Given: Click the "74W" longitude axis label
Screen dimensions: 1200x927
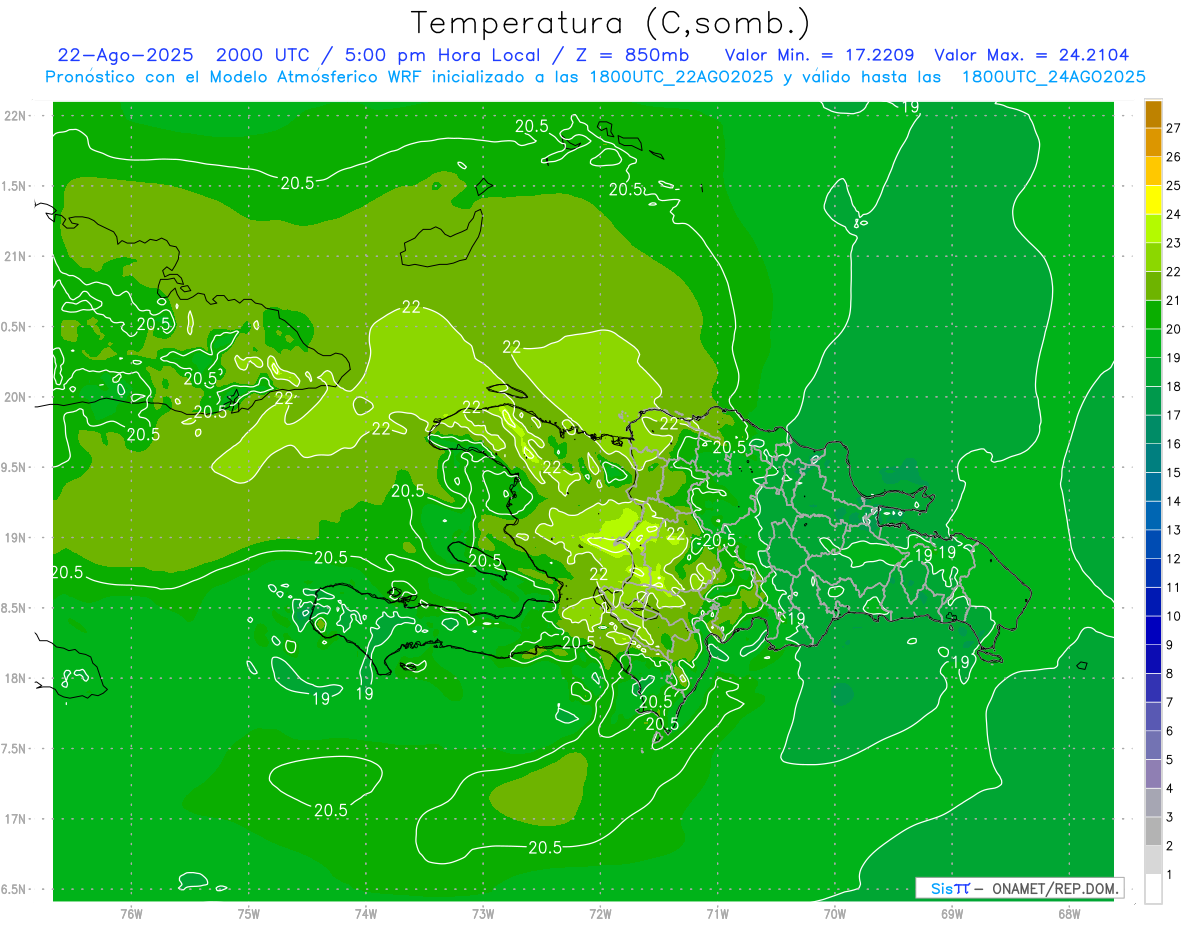Looking at the screenshot, I should pos(366,914).
